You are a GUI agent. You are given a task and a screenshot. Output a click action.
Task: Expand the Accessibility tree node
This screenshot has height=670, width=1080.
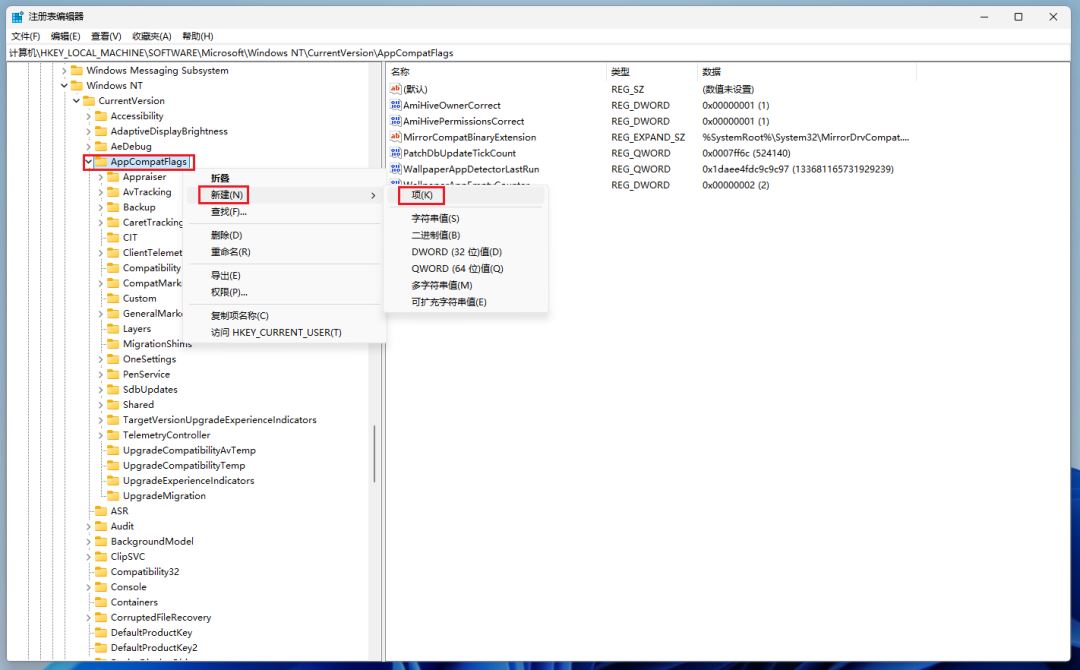point(88,116)
